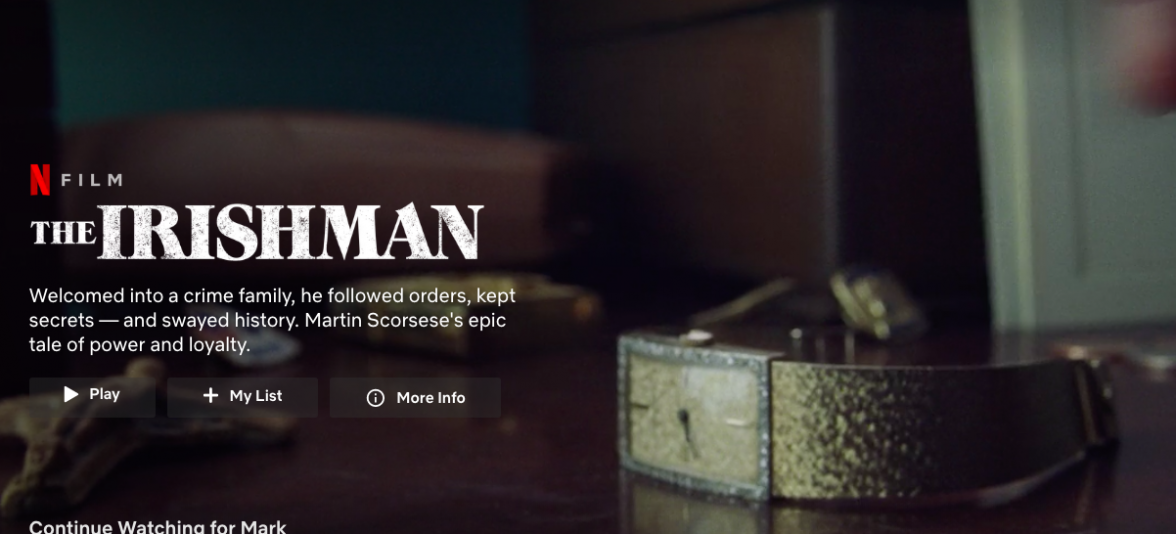The height and width of the screenshot is (534, 1176).
Task: Click the circled info icon
Action: (x=375, y=398)
